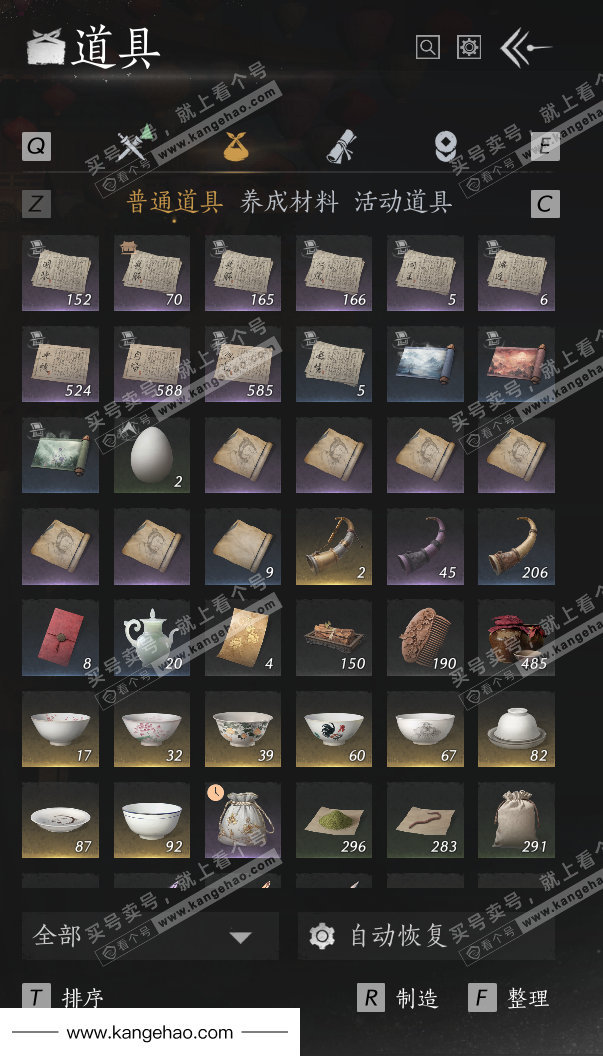Select the white egg item

pyautogui.click(x=152, y=455)
